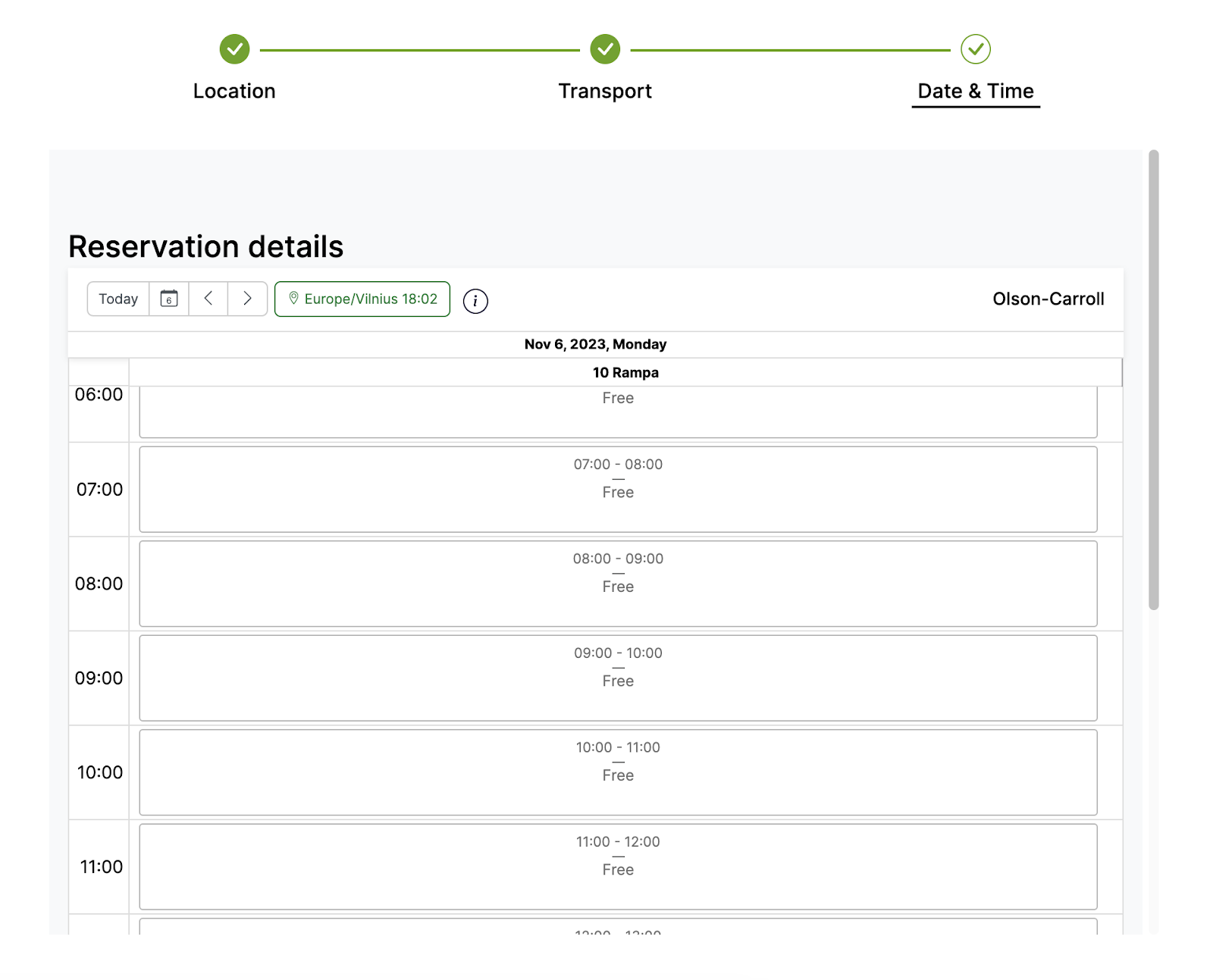Click the 10 Rampa column header
The image size is (1213, 980).
point(625,372)
